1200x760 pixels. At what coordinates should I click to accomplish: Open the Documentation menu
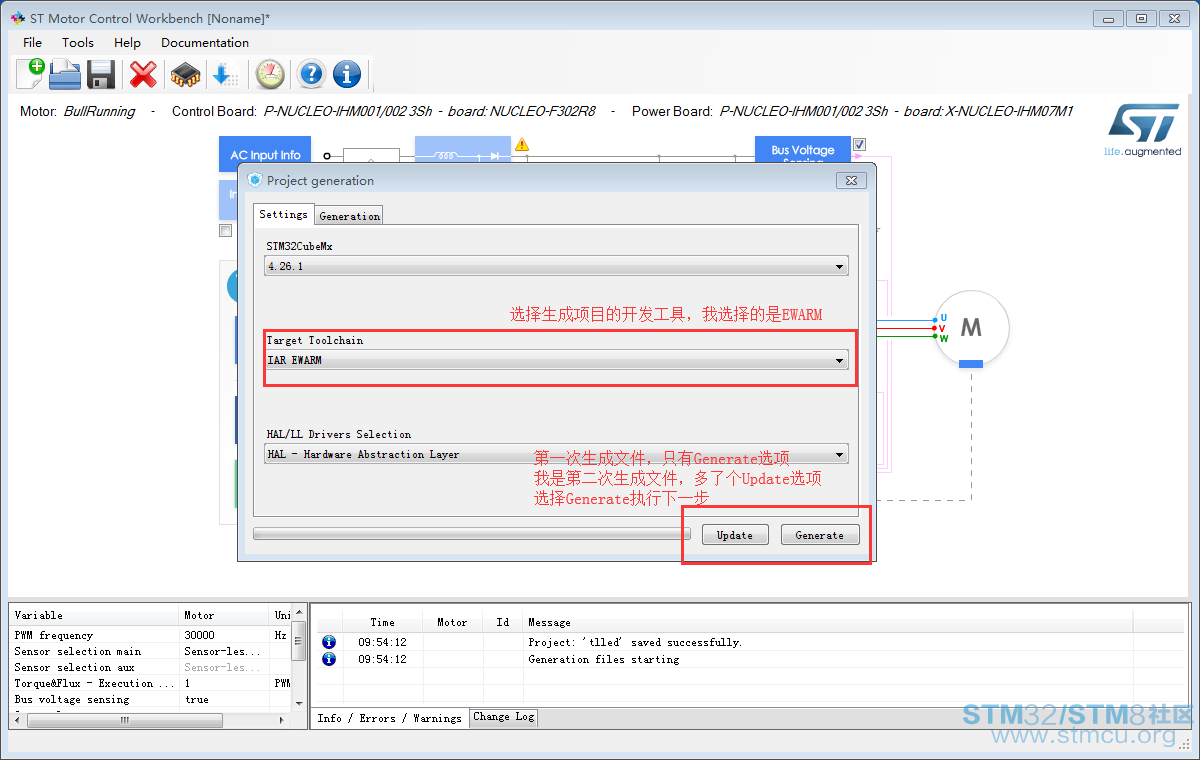coord(205,42)
